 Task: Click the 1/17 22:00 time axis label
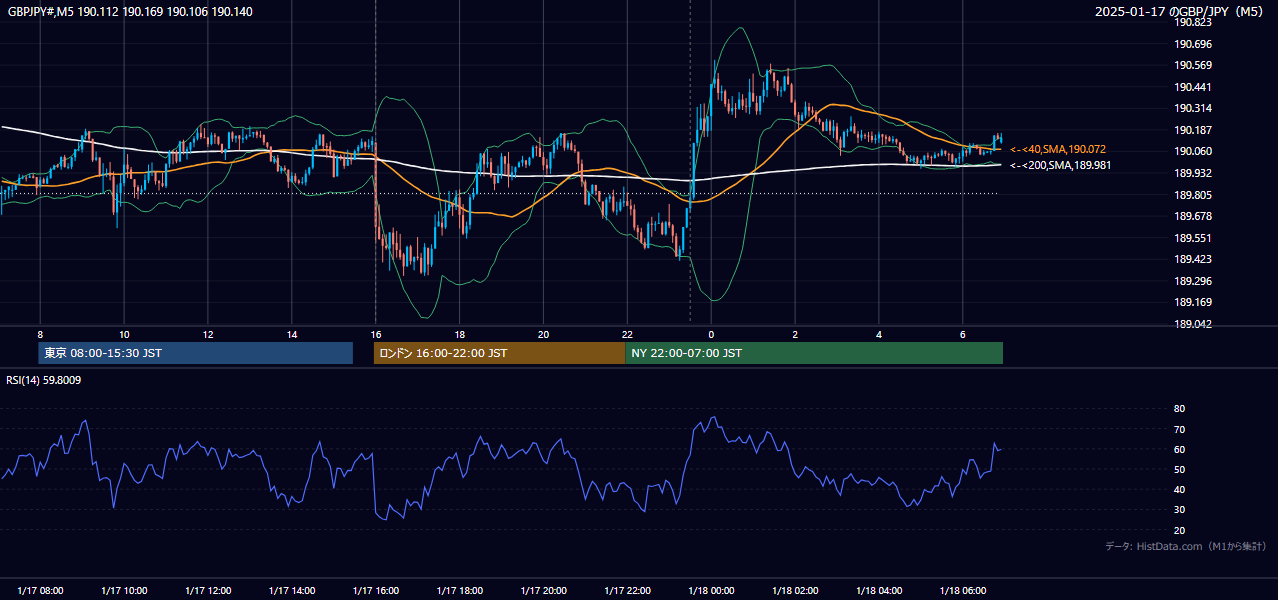pos(627,591)
